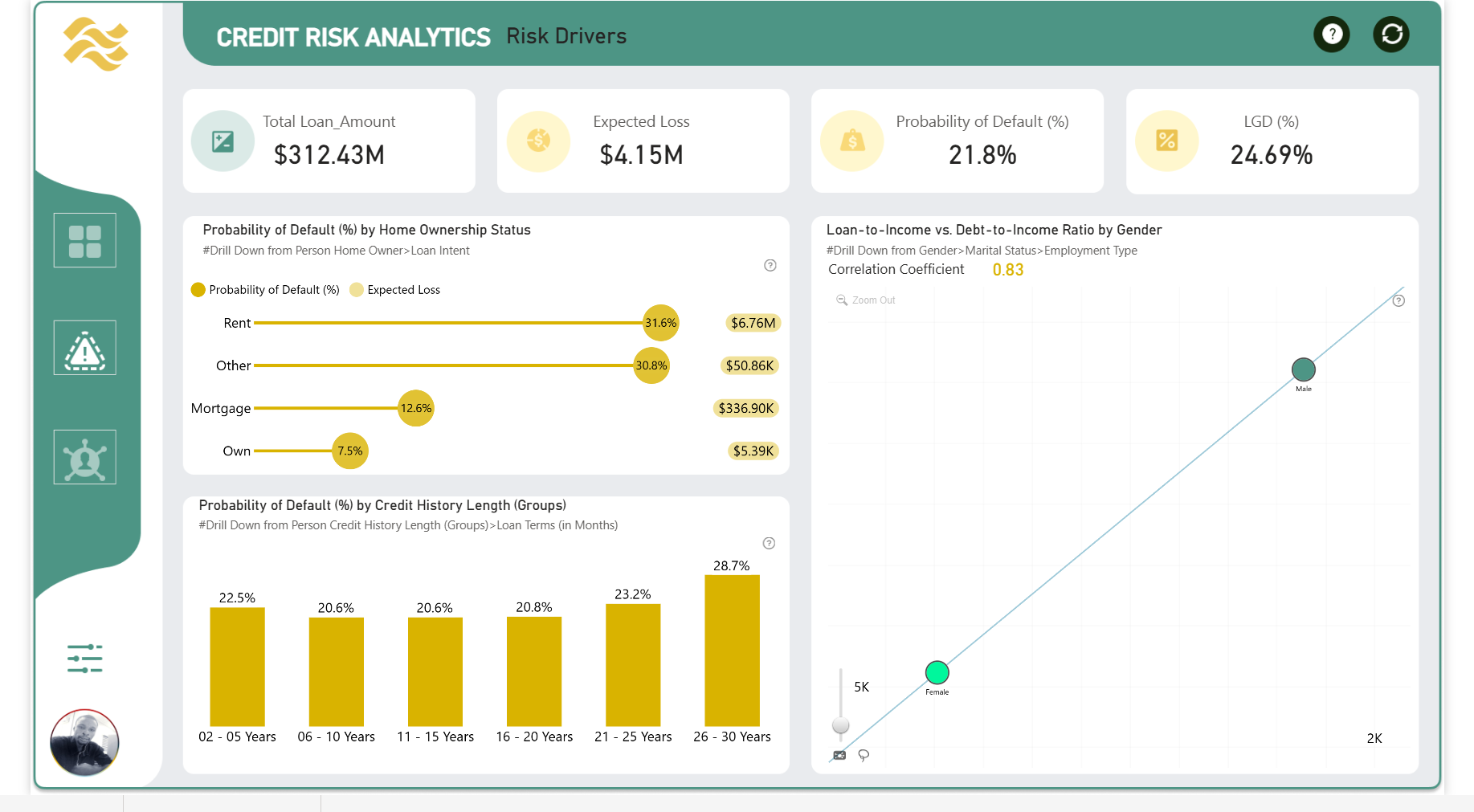The width and height of the screenshot is (1474, 812).
Task: Toggle the Expected Loss legend item
Action: click(395, 290)
